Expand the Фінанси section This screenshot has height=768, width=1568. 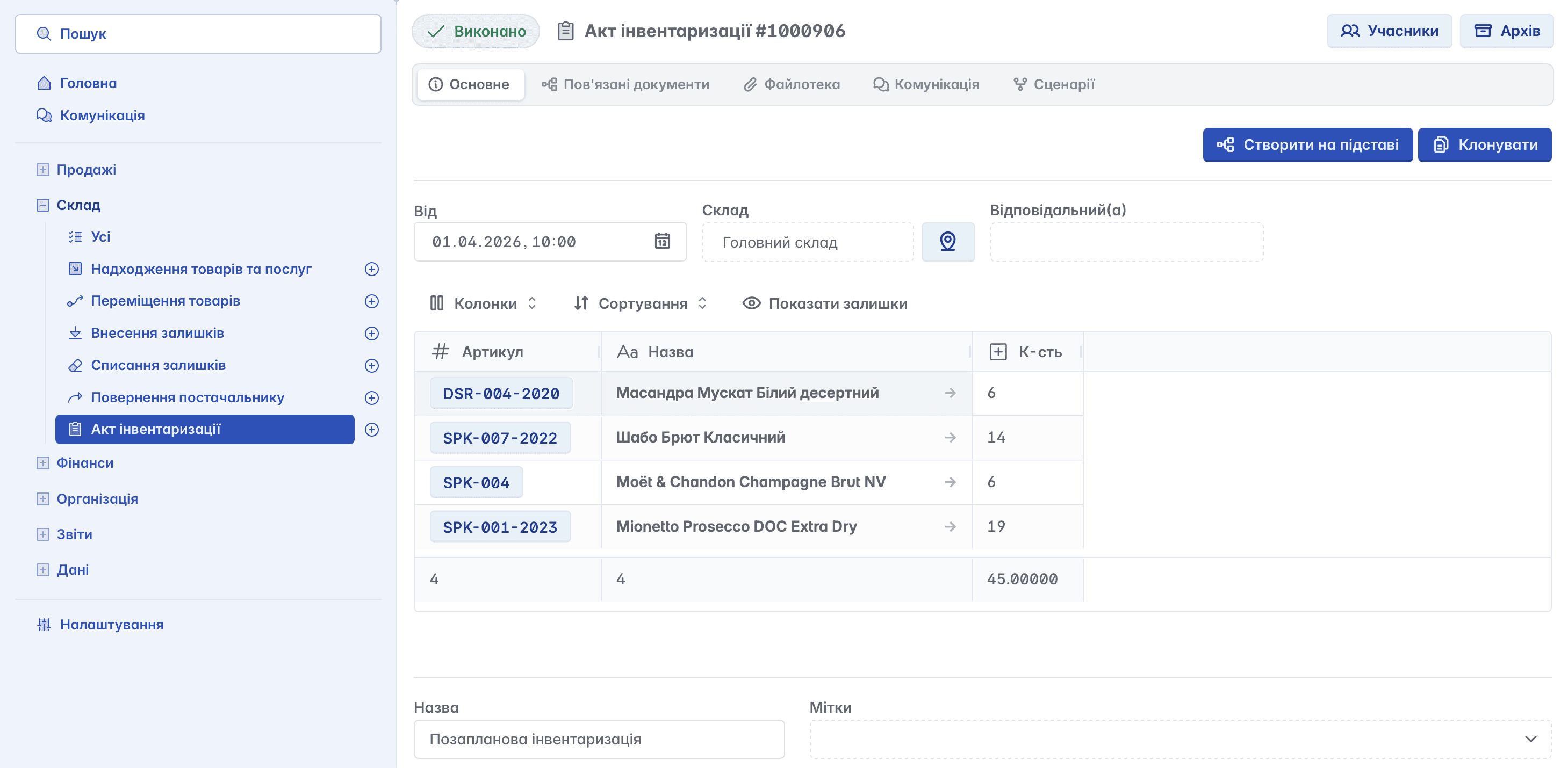pyautogui.click(x=42, y=463)
